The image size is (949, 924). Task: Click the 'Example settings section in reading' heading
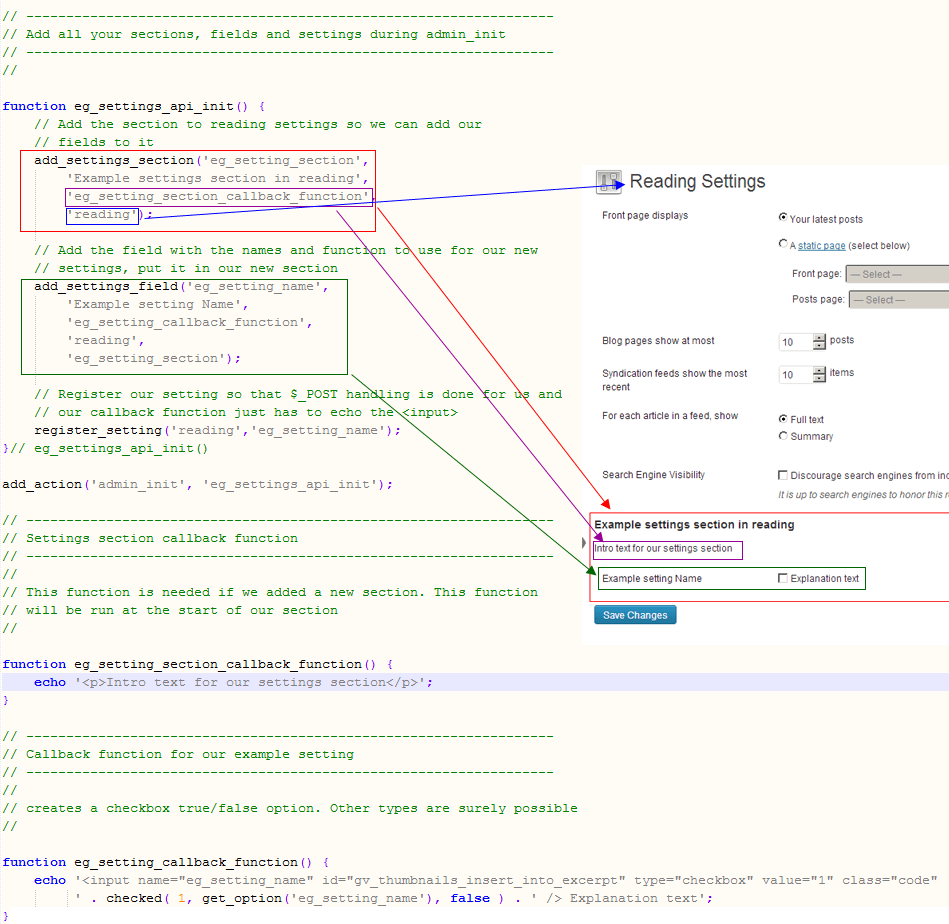(x=694, y=524)
